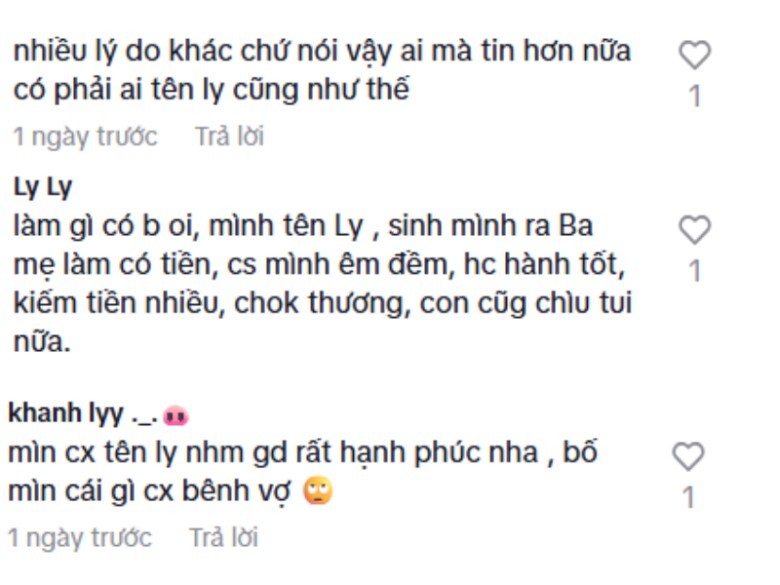Click the line "mìn cái gì cx bênh vợ"
Viewport: 780px width, 585px height.
[149, 492]
